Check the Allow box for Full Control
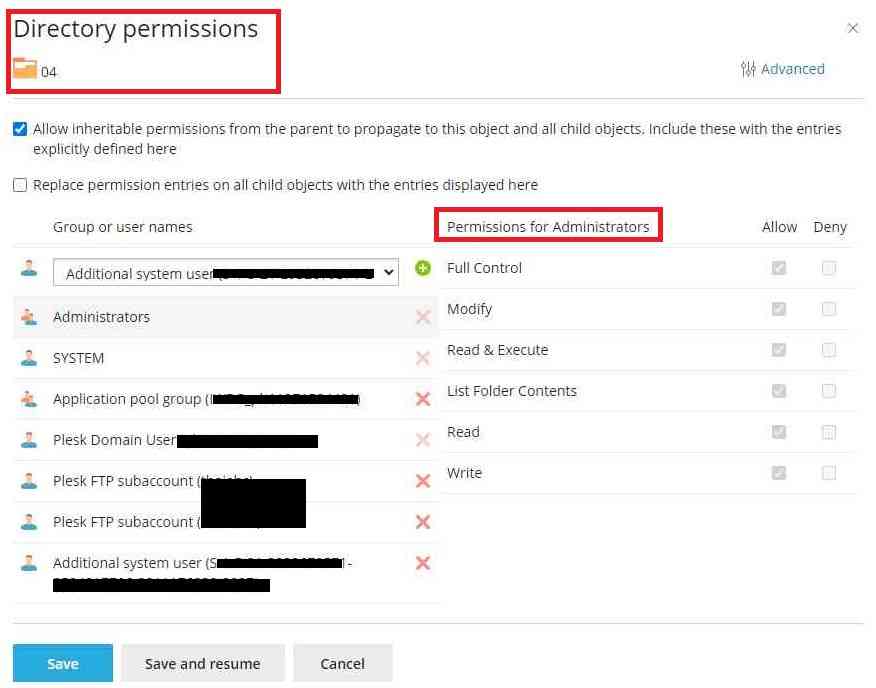 (779, 268)
